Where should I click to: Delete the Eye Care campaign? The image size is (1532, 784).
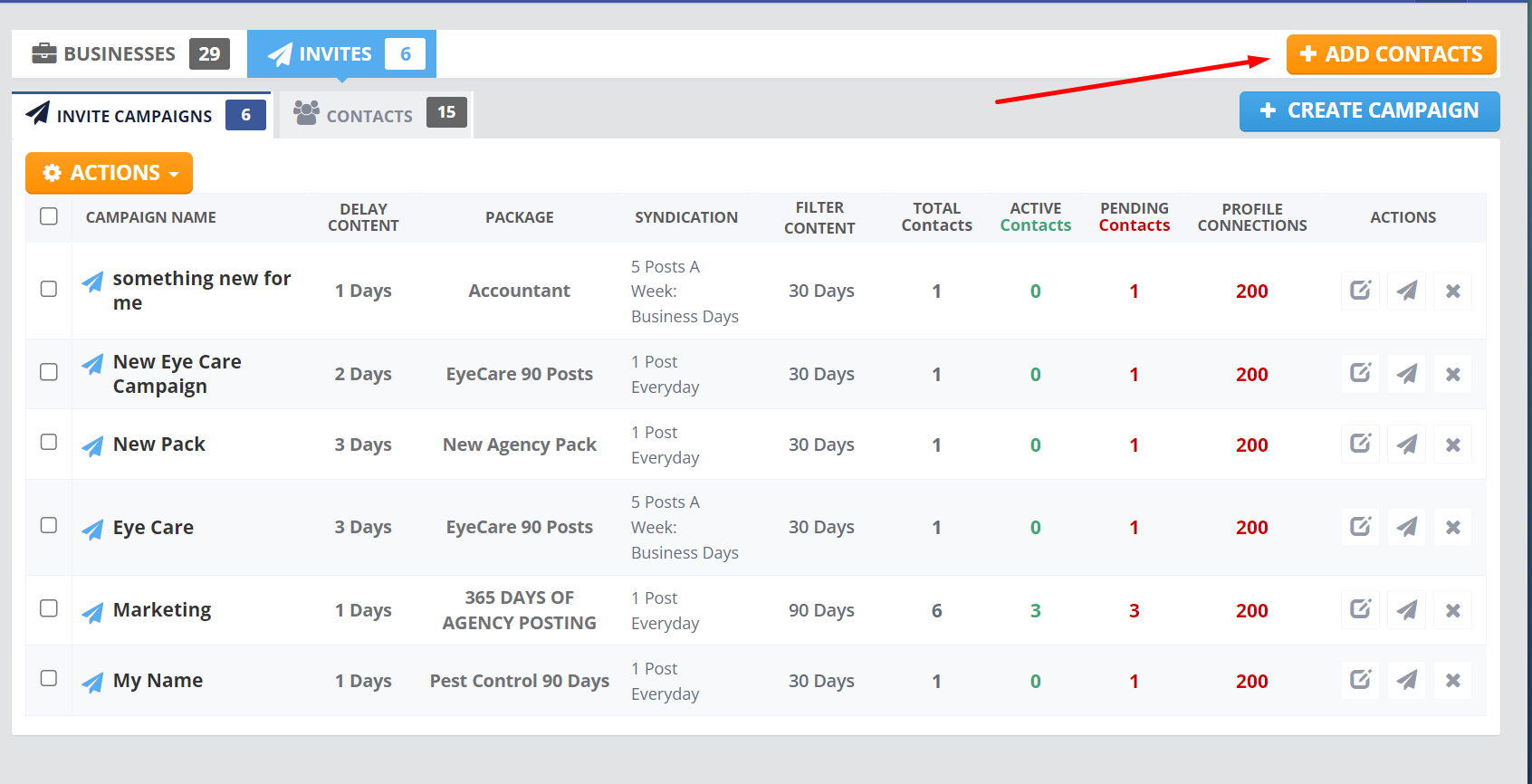pyautogui.click(x=1452, y=527)
